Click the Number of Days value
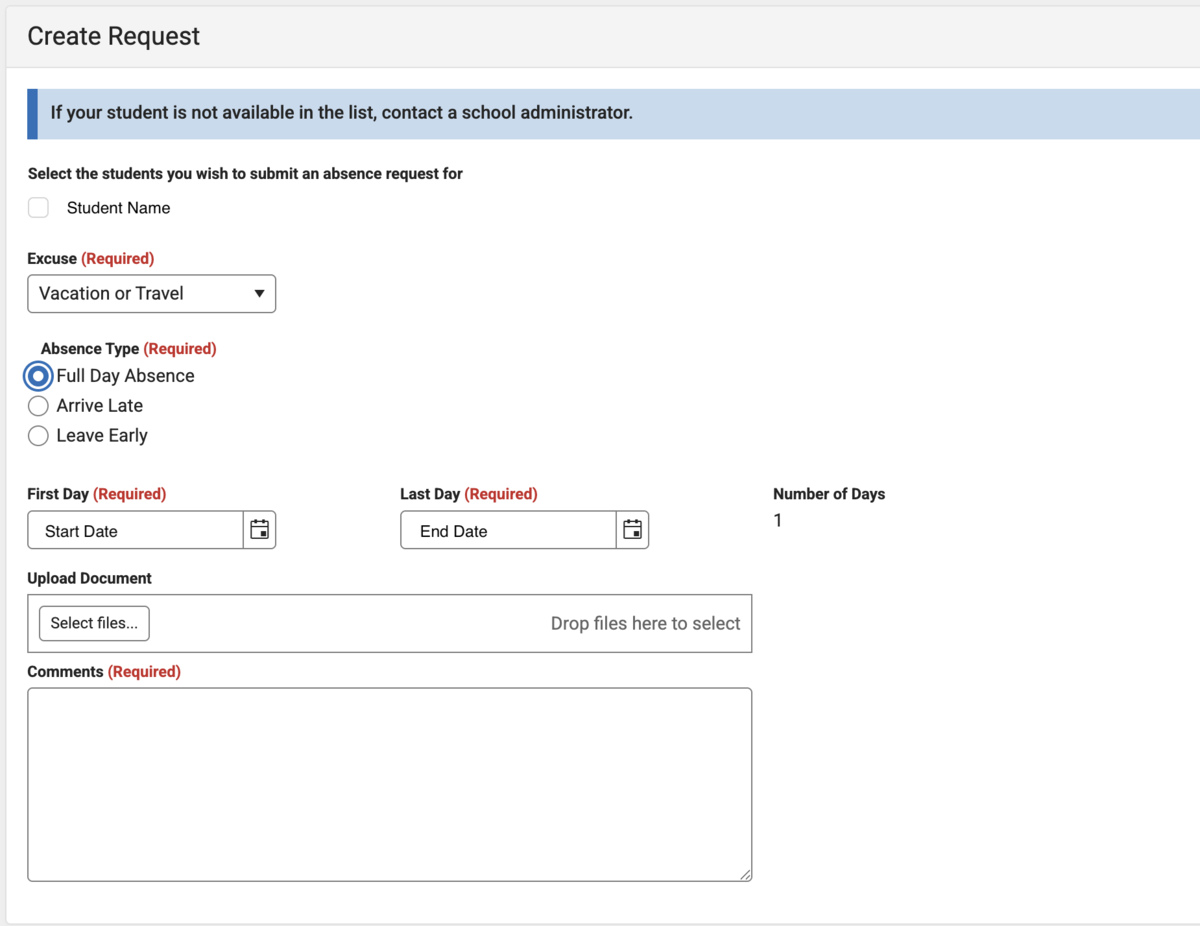 778,521
